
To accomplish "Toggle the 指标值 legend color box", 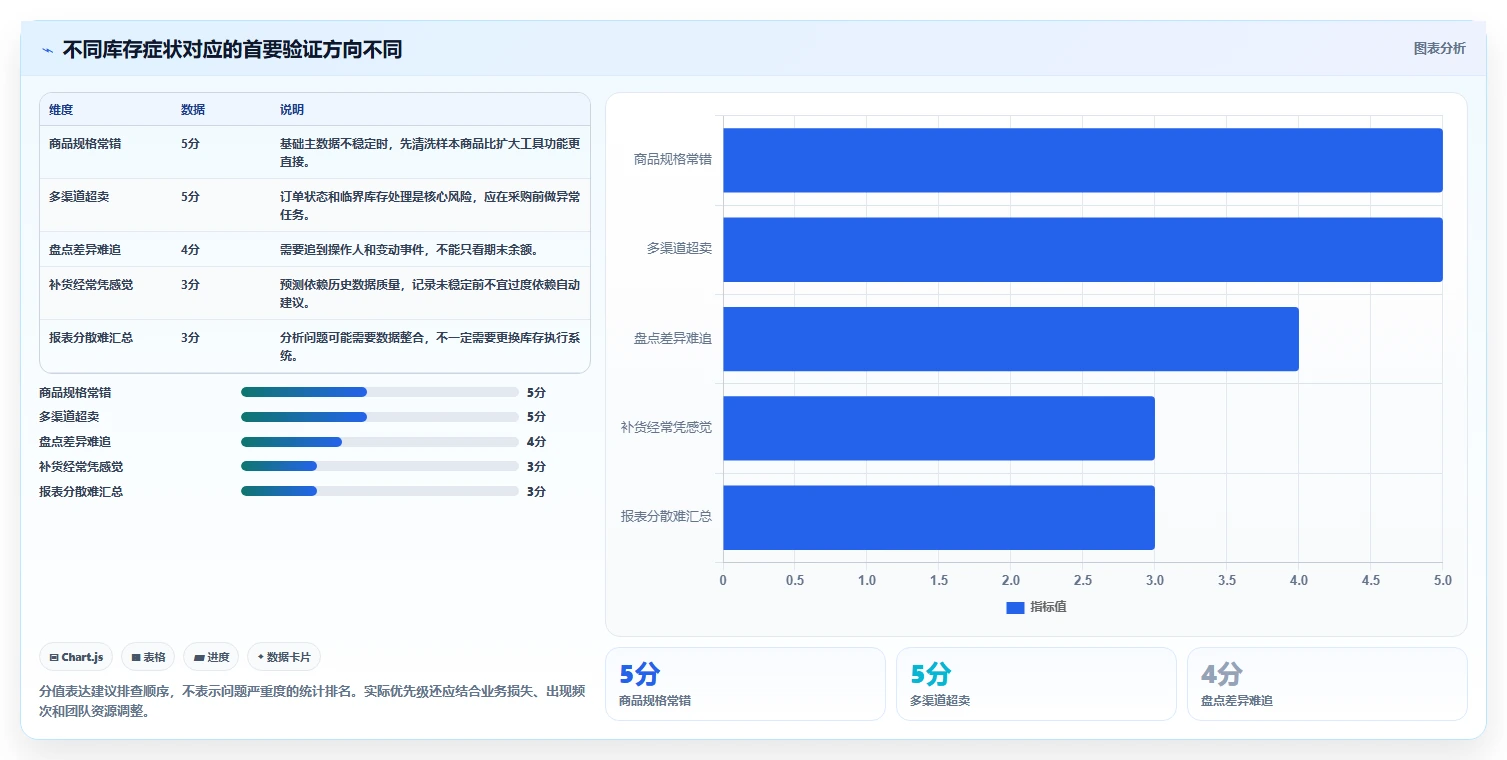I will [x=1015, y=608].
